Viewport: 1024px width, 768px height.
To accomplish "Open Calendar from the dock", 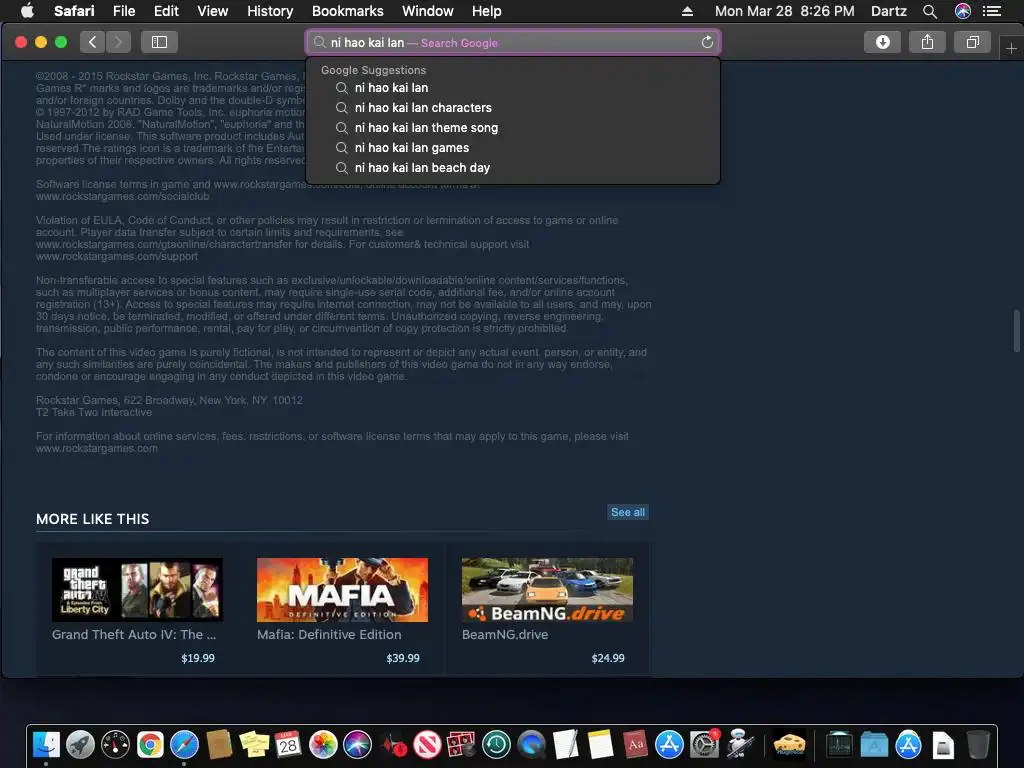I will click(x=289, y=744).
